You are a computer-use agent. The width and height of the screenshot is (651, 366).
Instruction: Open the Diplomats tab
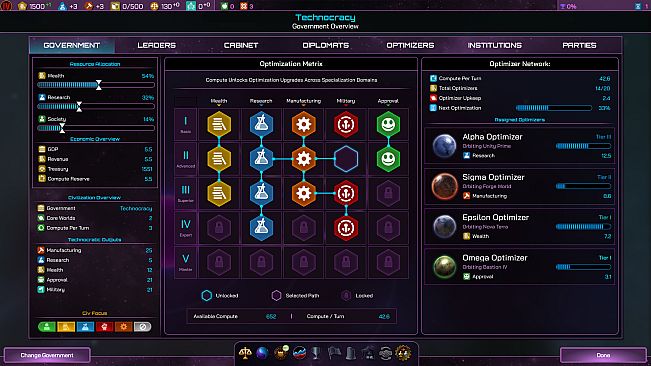[x=326, y=45]
